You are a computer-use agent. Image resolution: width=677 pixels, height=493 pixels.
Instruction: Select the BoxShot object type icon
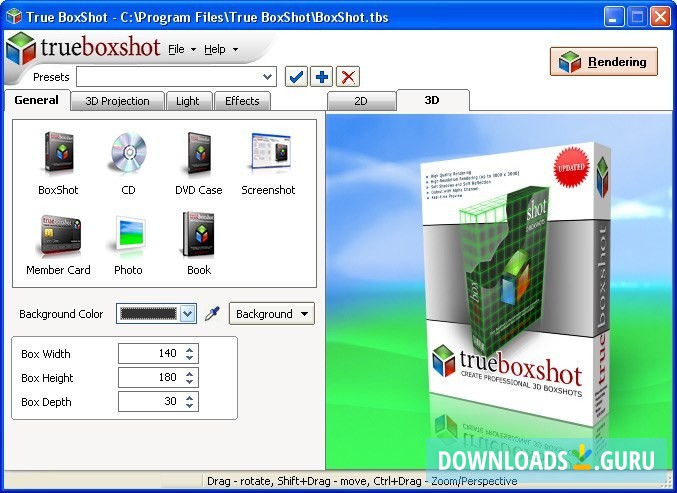[58, 152]
